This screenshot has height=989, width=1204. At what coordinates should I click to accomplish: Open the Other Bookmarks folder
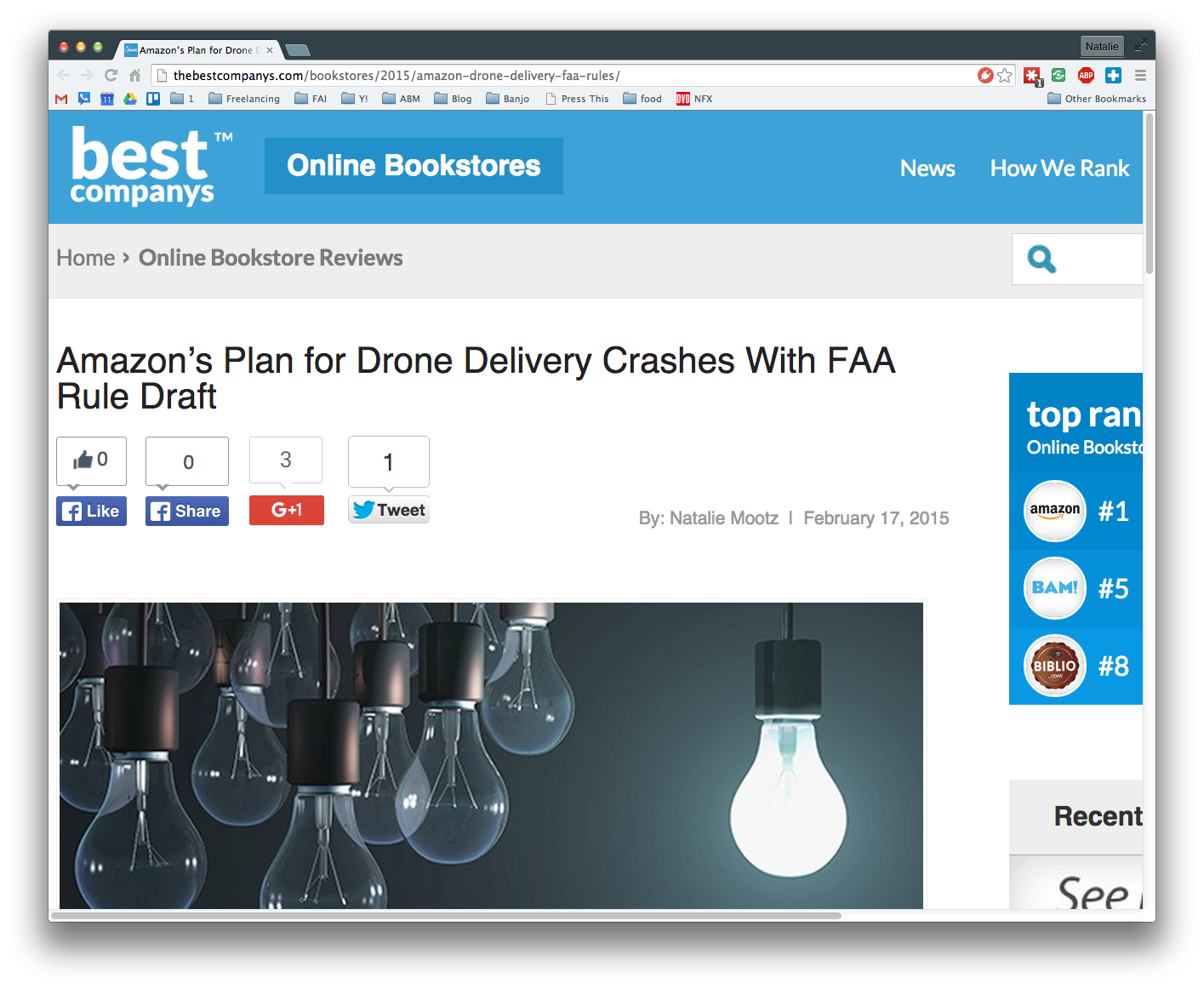1097,99
